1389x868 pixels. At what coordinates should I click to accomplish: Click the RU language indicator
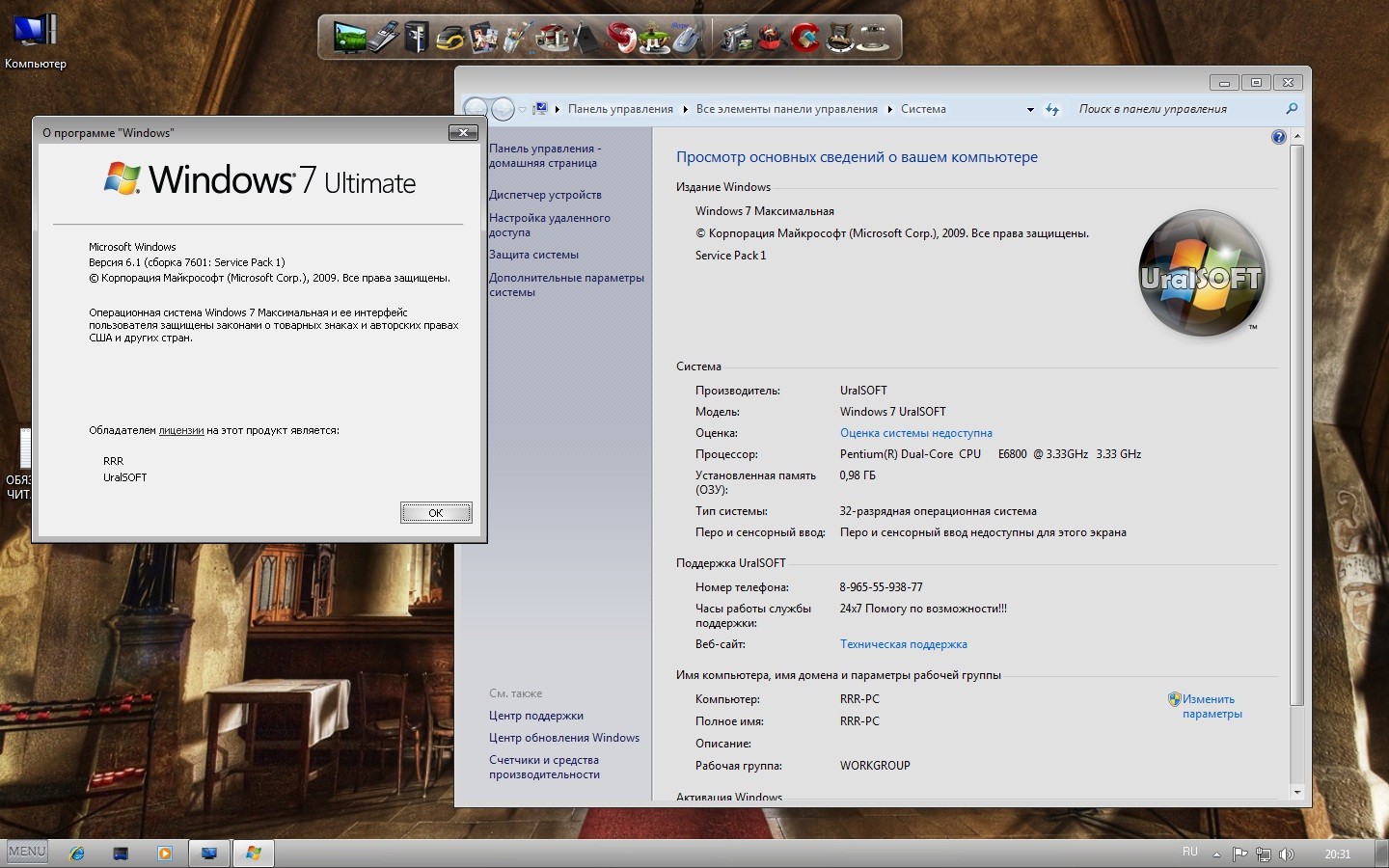click(1190, 853)
